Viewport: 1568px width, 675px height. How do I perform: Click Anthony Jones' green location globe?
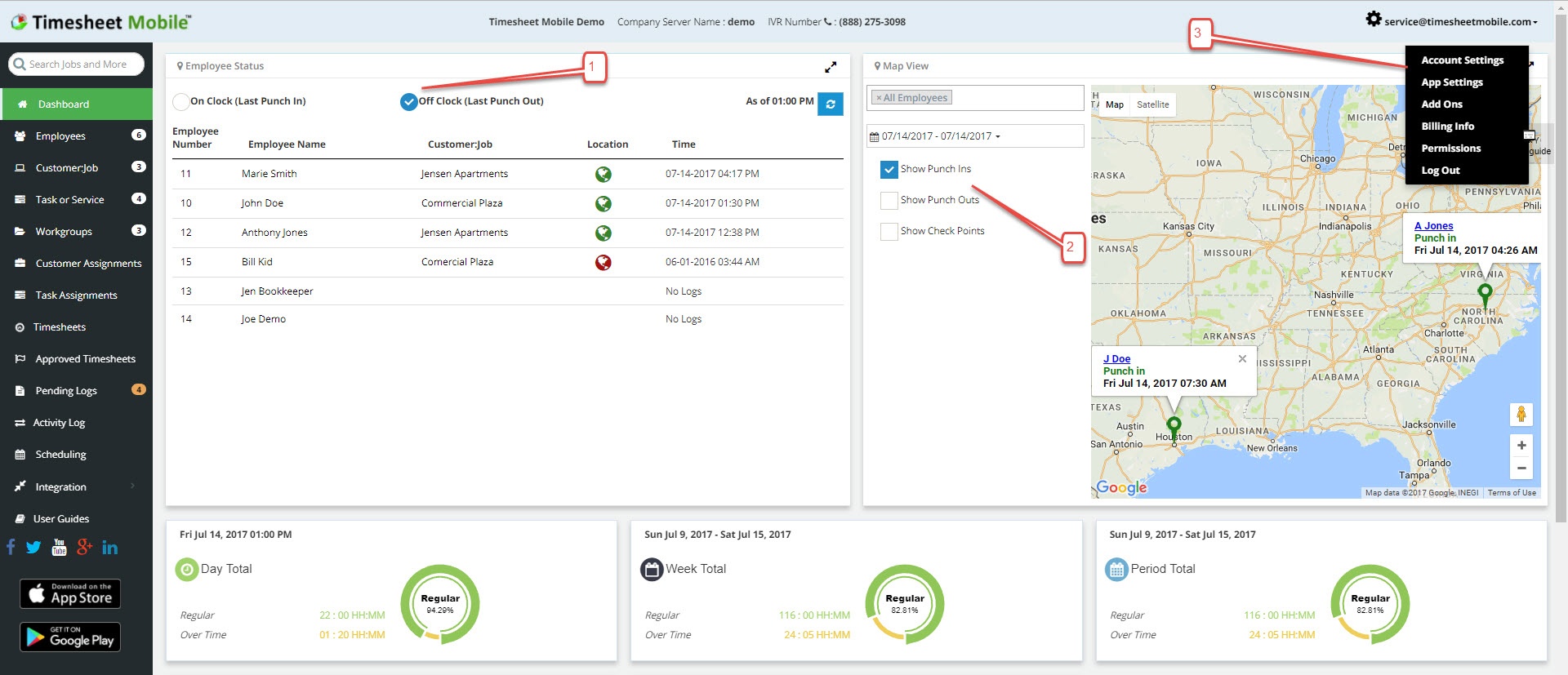[x=604, y=233]
